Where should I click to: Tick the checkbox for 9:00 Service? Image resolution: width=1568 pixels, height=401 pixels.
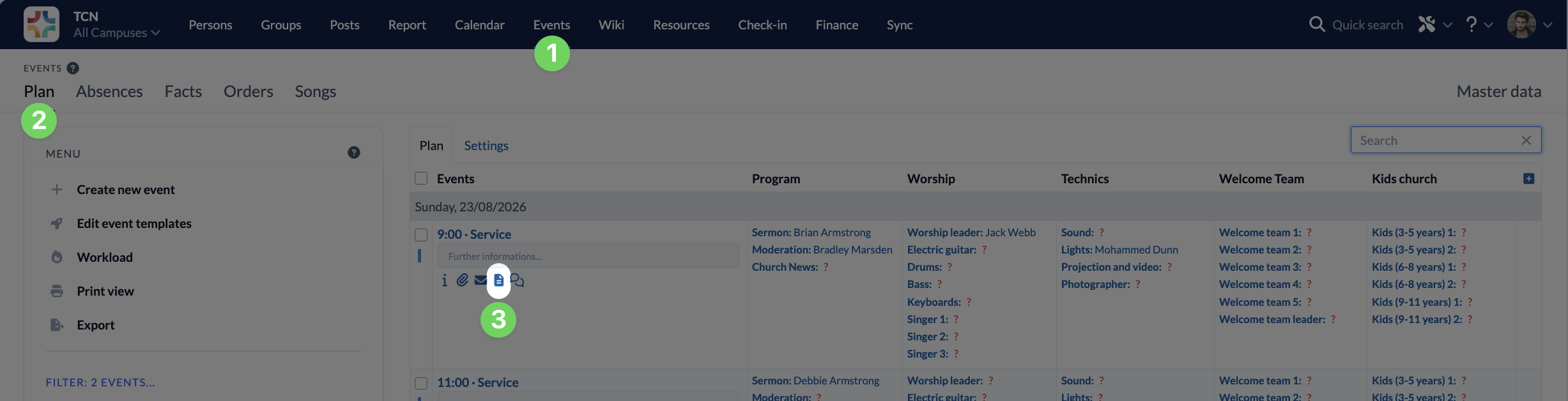pyautogui.click(x=421, y=235)
